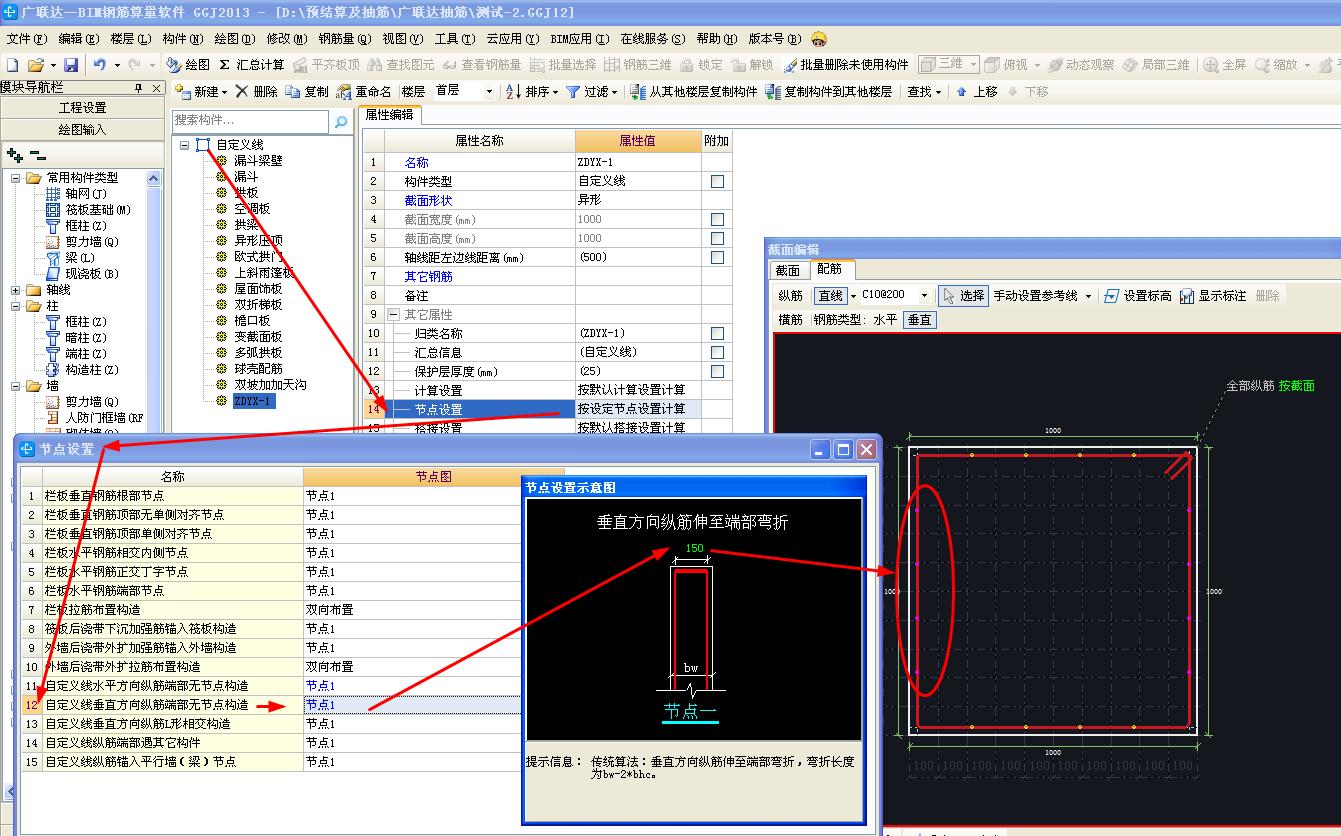
Task: Collapse the 自定义线 component tree node
Action: coord(186,145)
